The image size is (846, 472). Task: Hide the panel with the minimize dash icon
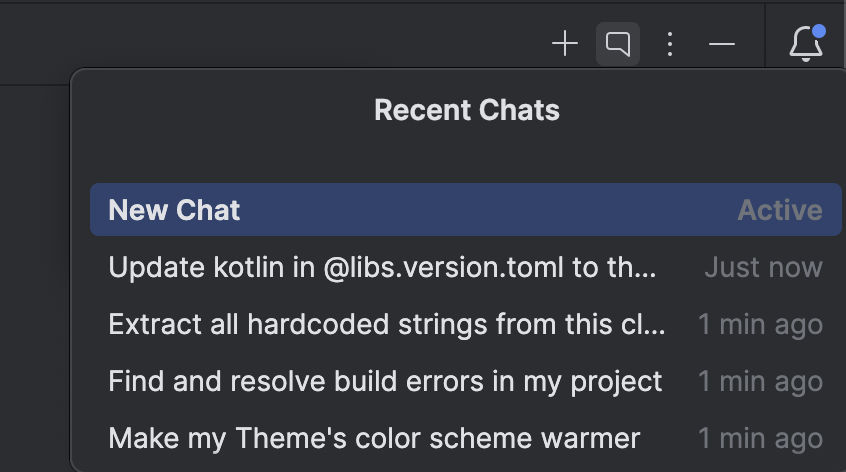pyautogui.click(x=722, y=44)
